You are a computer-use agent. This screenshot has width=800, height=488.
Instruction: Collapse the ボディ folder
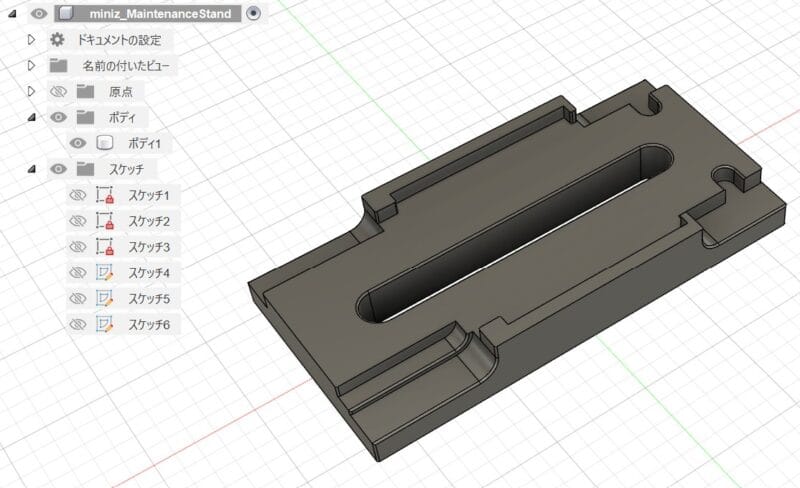pyautogui.click(x=31, y=117)
